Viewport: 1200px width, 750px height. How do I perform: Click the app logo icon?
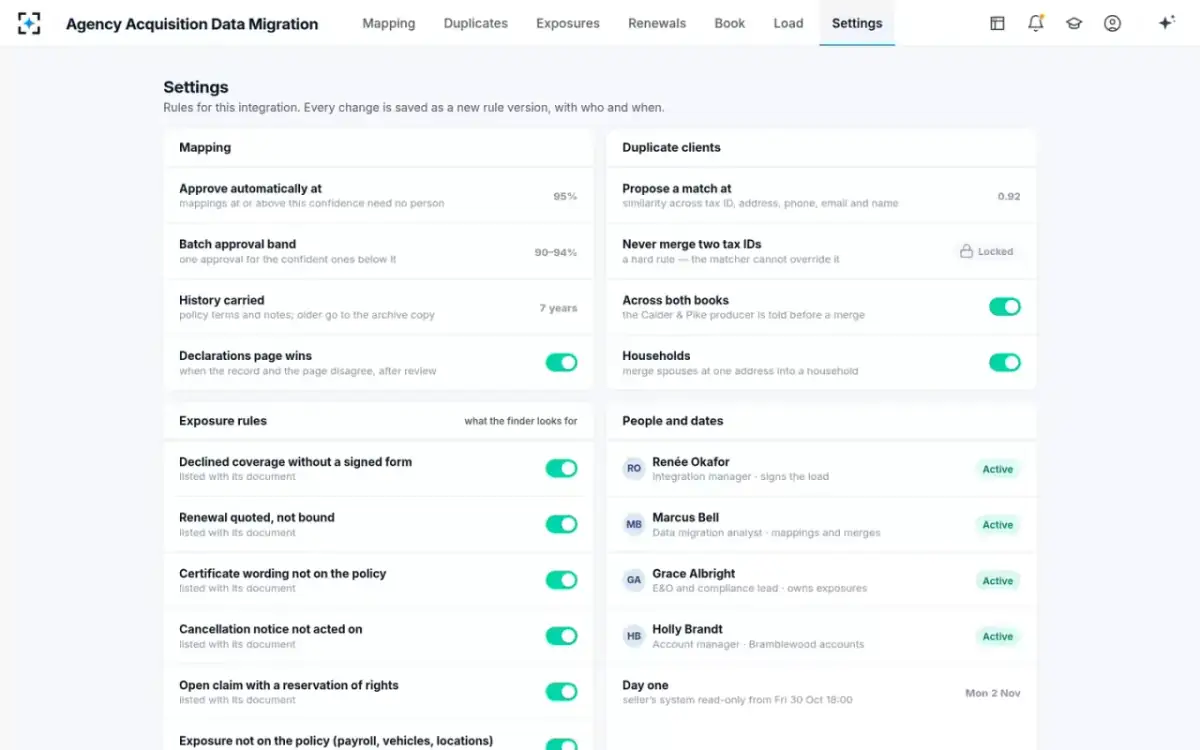(x=29, y=23)
